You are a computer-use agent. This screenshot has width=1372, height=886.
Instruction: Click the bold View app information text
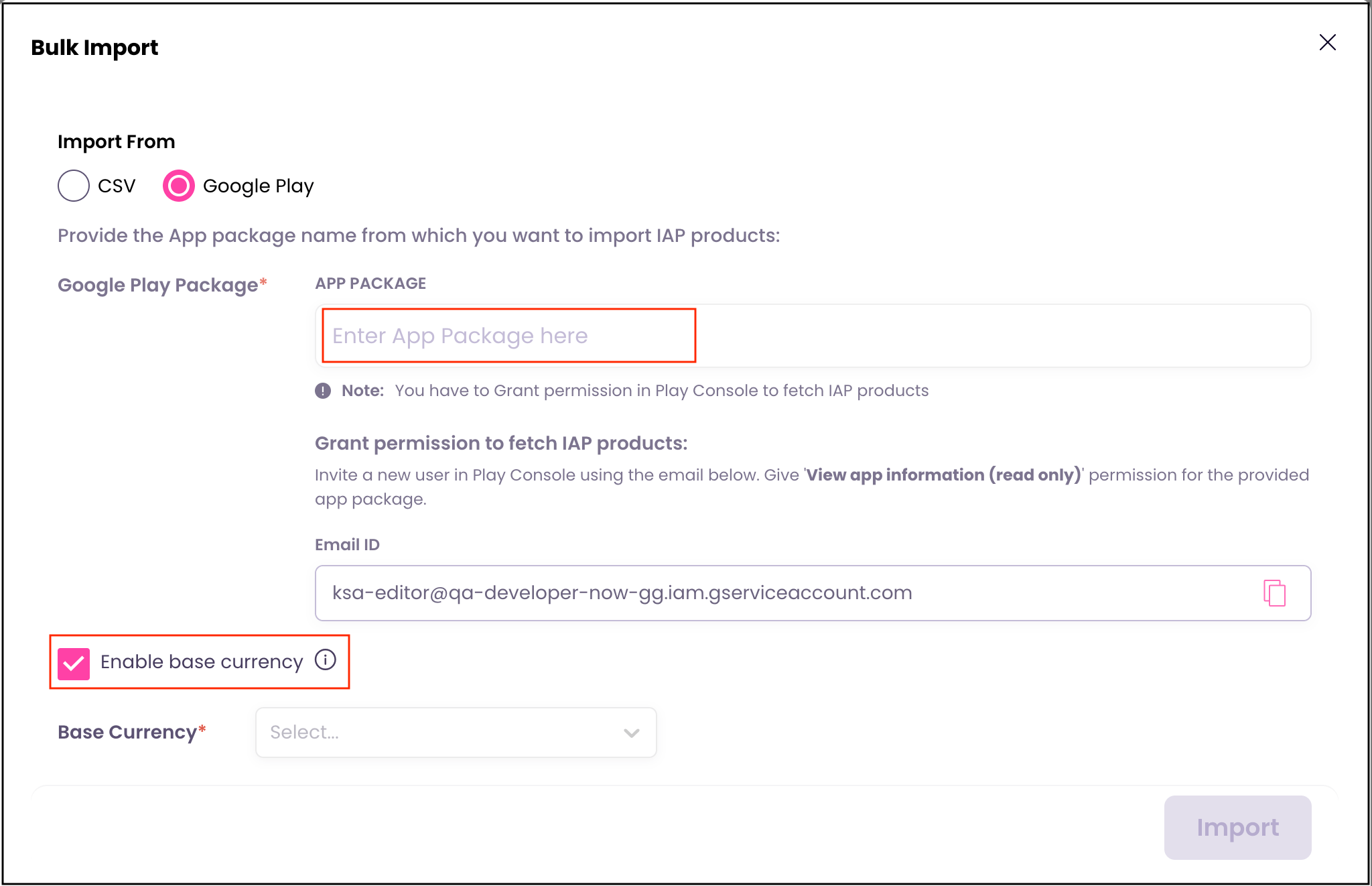tap(943, 475)
